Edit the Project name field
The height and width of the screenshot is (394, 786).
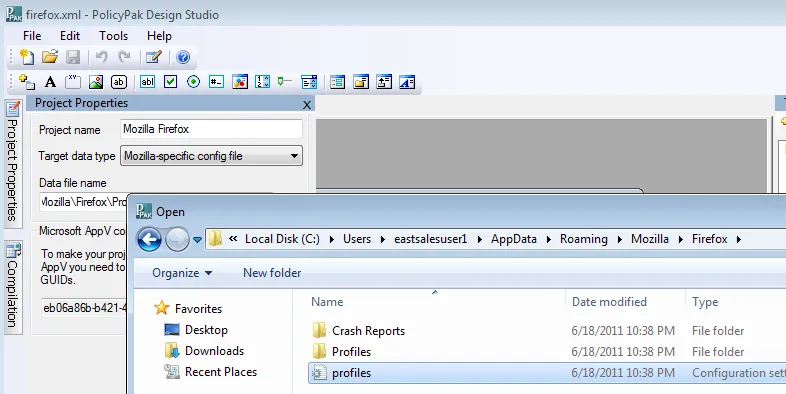tap(212, 129)
